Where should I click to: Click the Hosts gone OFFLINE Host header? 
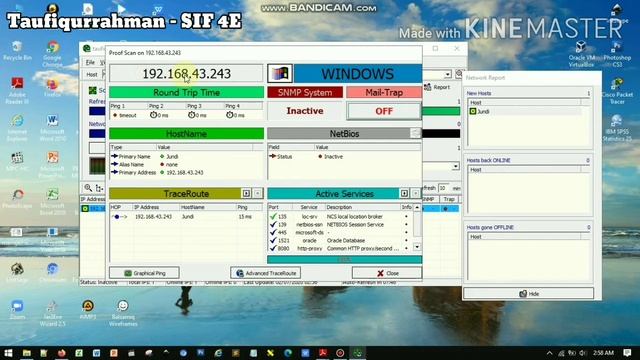(x=524, y=237)
